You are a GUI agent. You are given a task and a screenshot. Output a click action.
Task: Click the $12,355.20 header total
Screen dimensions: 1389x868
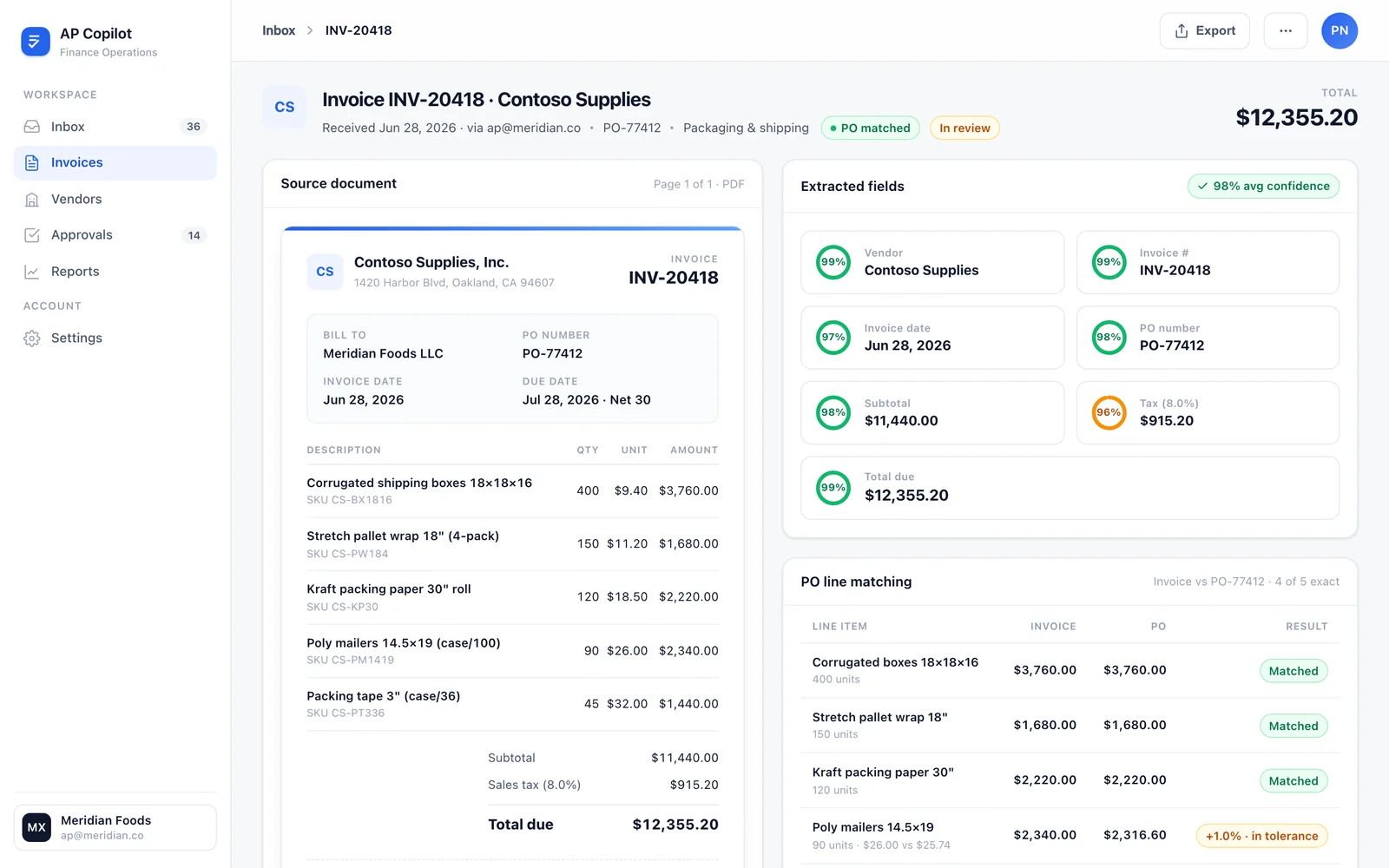[1296, 117]
